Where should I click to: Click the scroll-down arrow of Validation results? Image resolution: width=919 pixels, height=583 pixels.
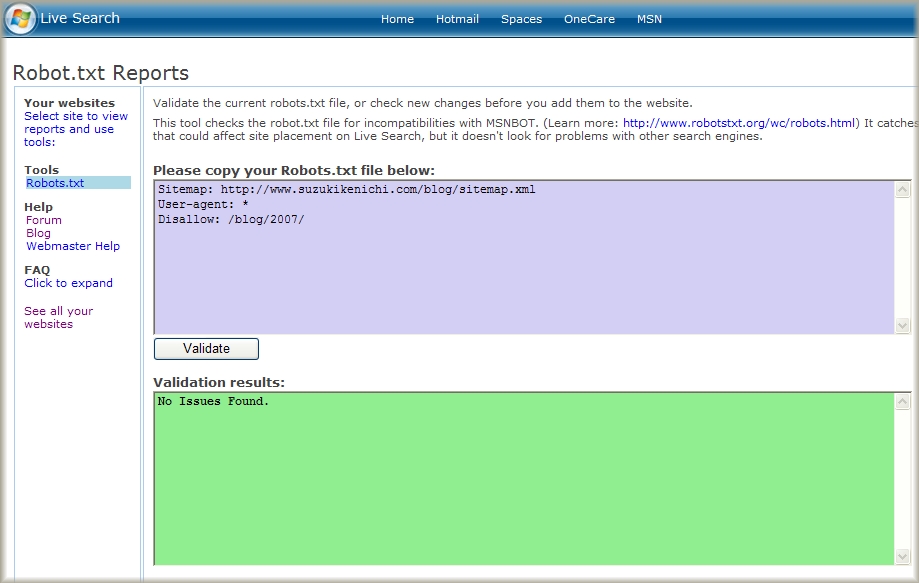903,557
